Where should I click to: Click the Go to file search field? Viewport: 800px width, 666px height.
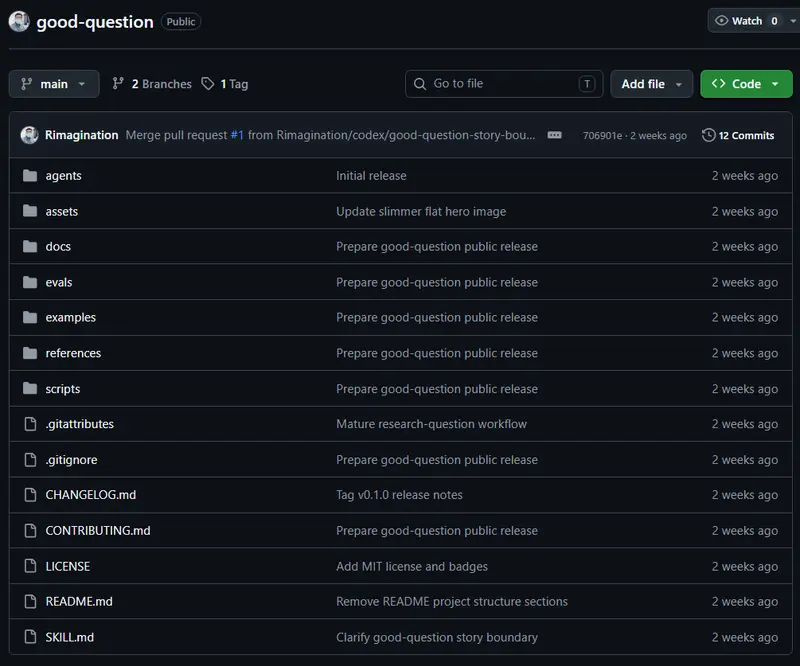click(504, 84)
